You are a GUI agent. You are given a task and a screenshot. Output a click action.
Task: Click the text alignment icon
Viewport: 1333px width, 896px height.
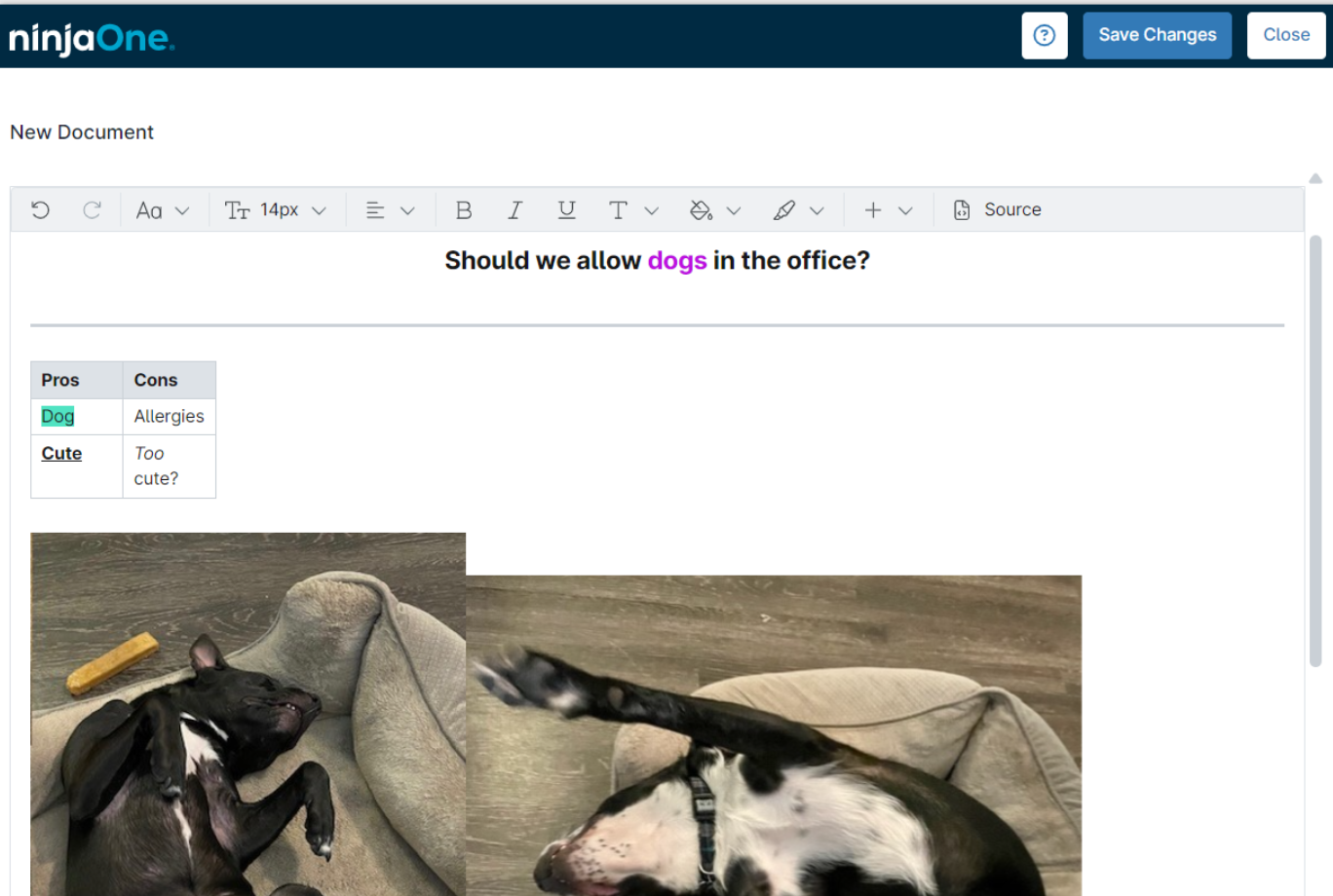375,209
